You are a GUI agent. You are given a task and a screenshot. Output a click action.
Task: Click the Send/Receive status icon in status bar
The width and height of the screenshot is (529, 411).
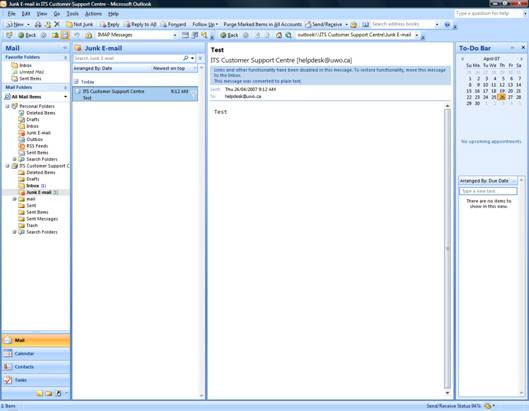[x=488, y=406]
